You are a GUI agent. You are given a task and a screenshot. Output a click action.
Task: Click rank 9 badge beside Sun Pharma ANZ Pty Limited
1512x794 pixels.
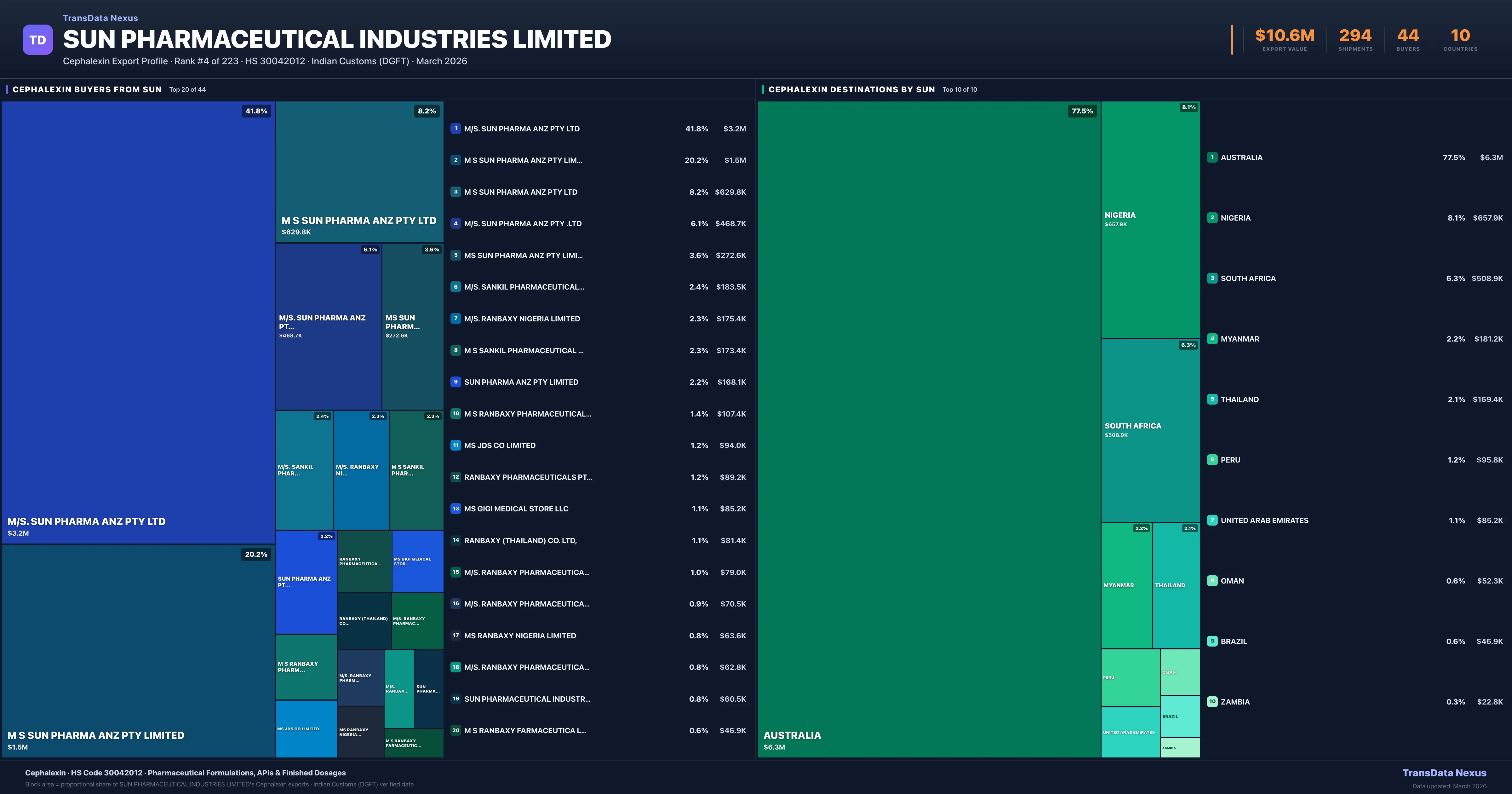(x=455, y=382)
